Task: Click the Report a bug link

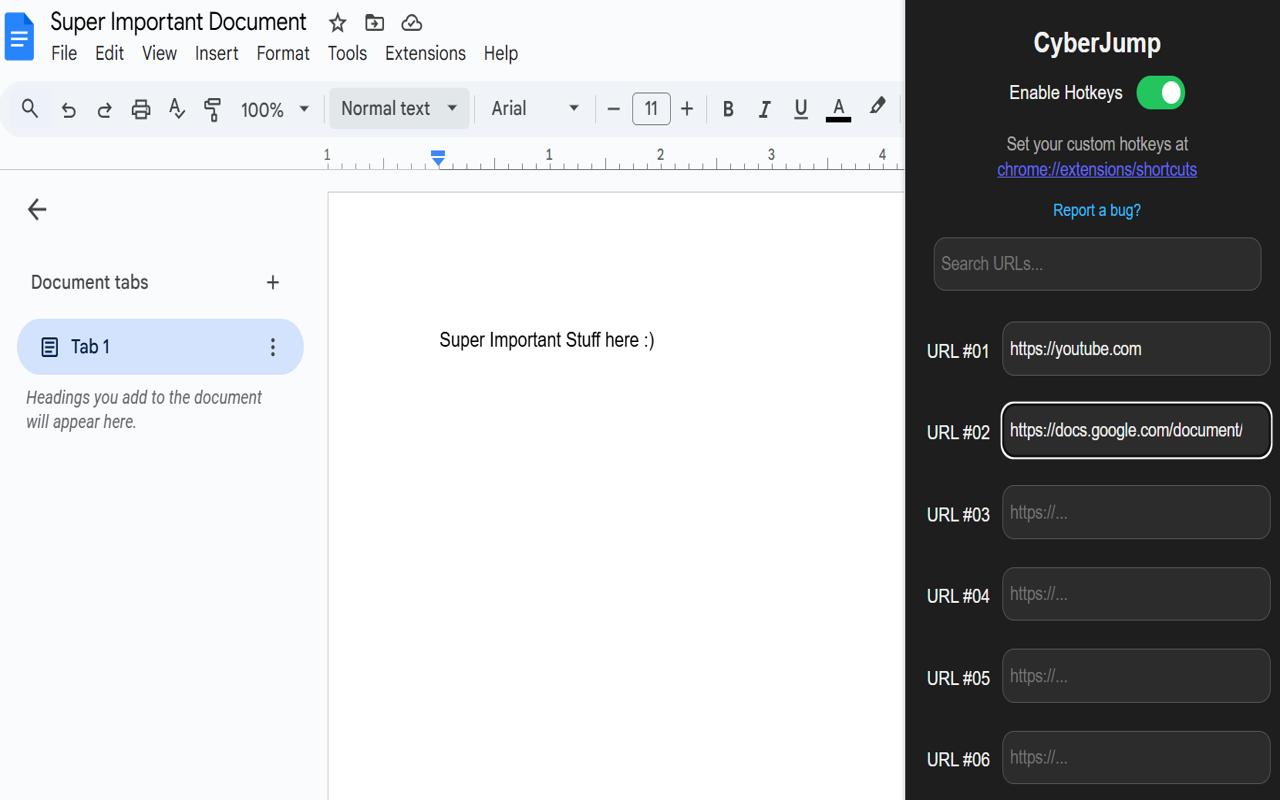Action: click(x=1097, y=210)
